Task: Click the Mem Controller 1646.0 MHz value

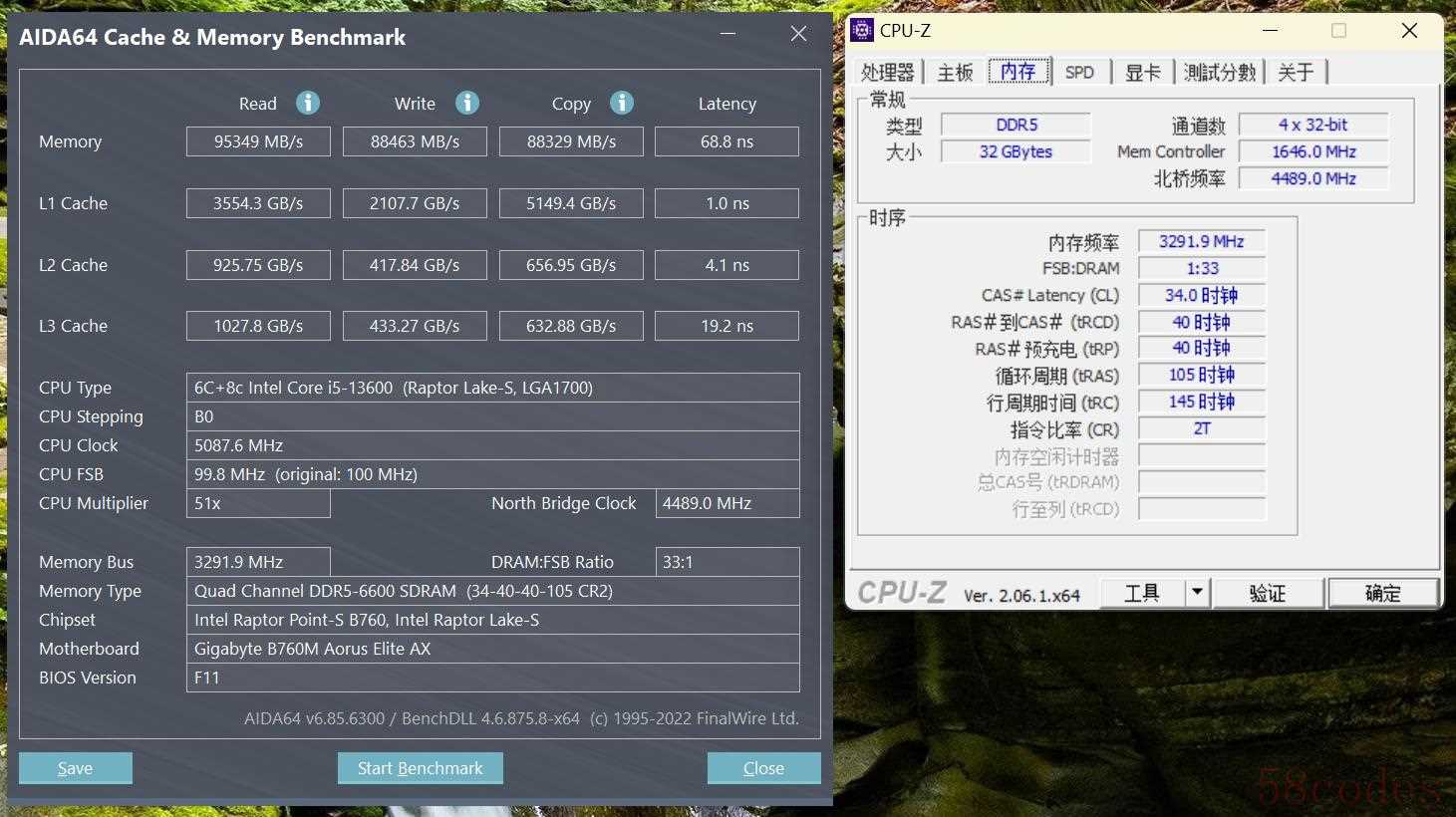Action: pyautogui.click(x=1312, y=151)
